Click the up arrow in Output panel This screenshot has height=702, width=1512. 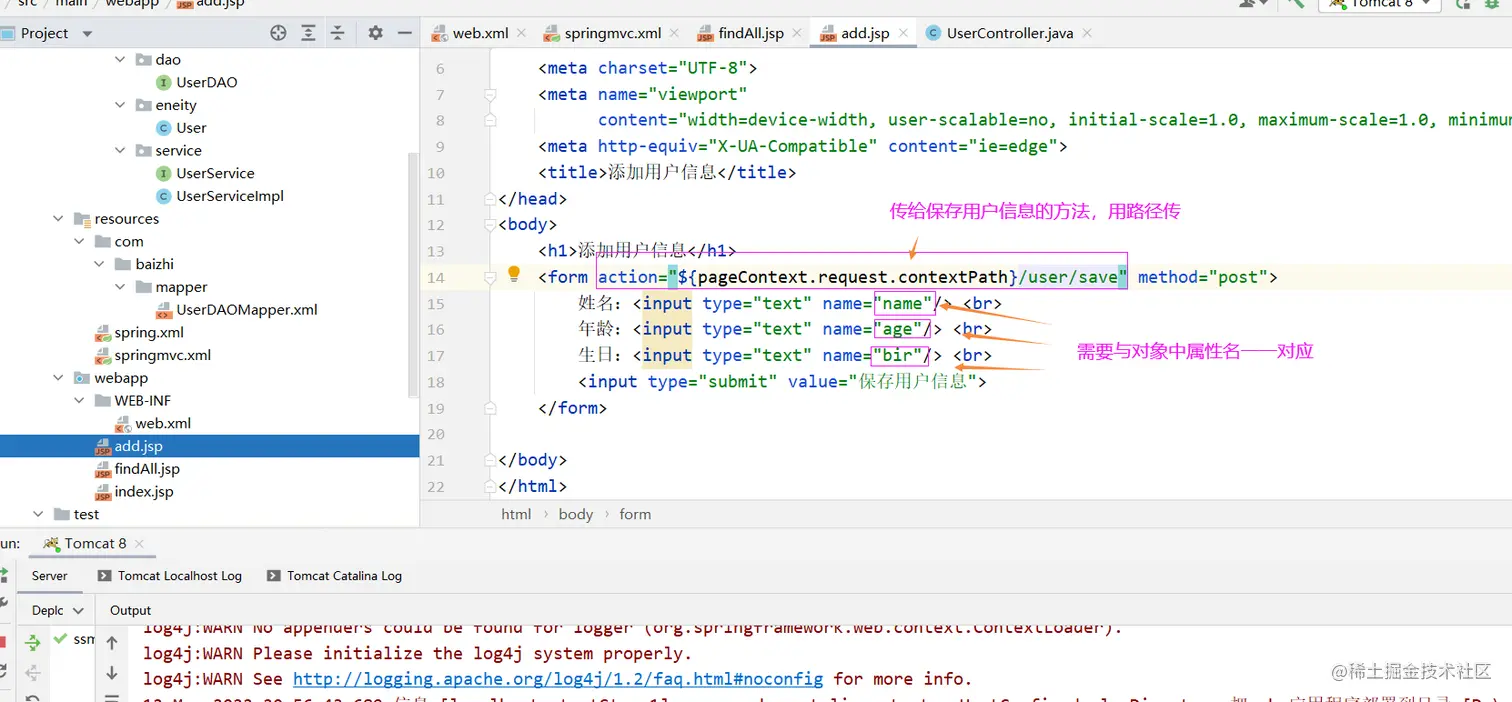(112, 643)
